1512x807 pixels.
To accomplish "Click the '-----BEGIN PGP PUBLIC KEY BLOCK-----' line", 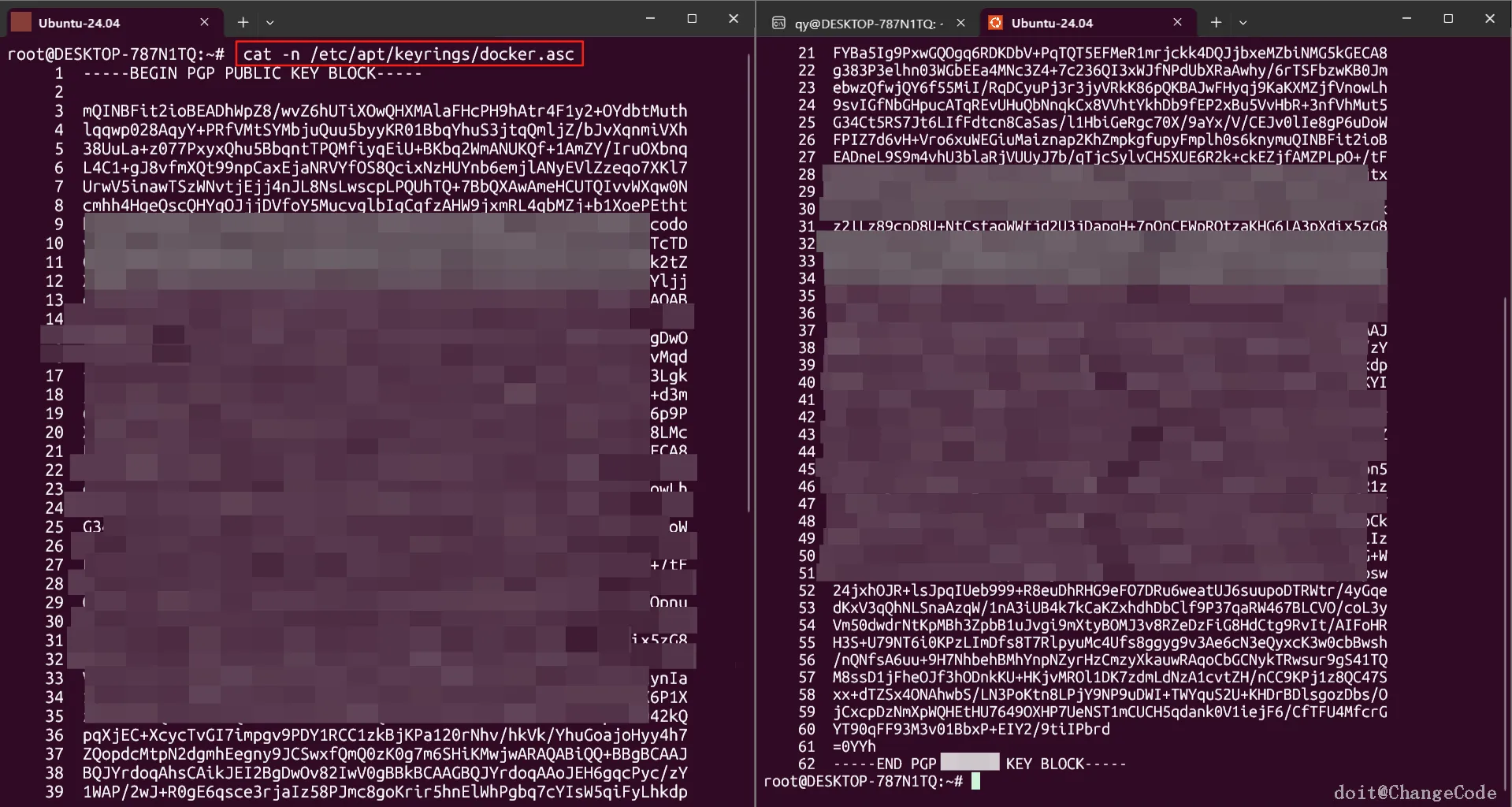I will click(252, 73).
